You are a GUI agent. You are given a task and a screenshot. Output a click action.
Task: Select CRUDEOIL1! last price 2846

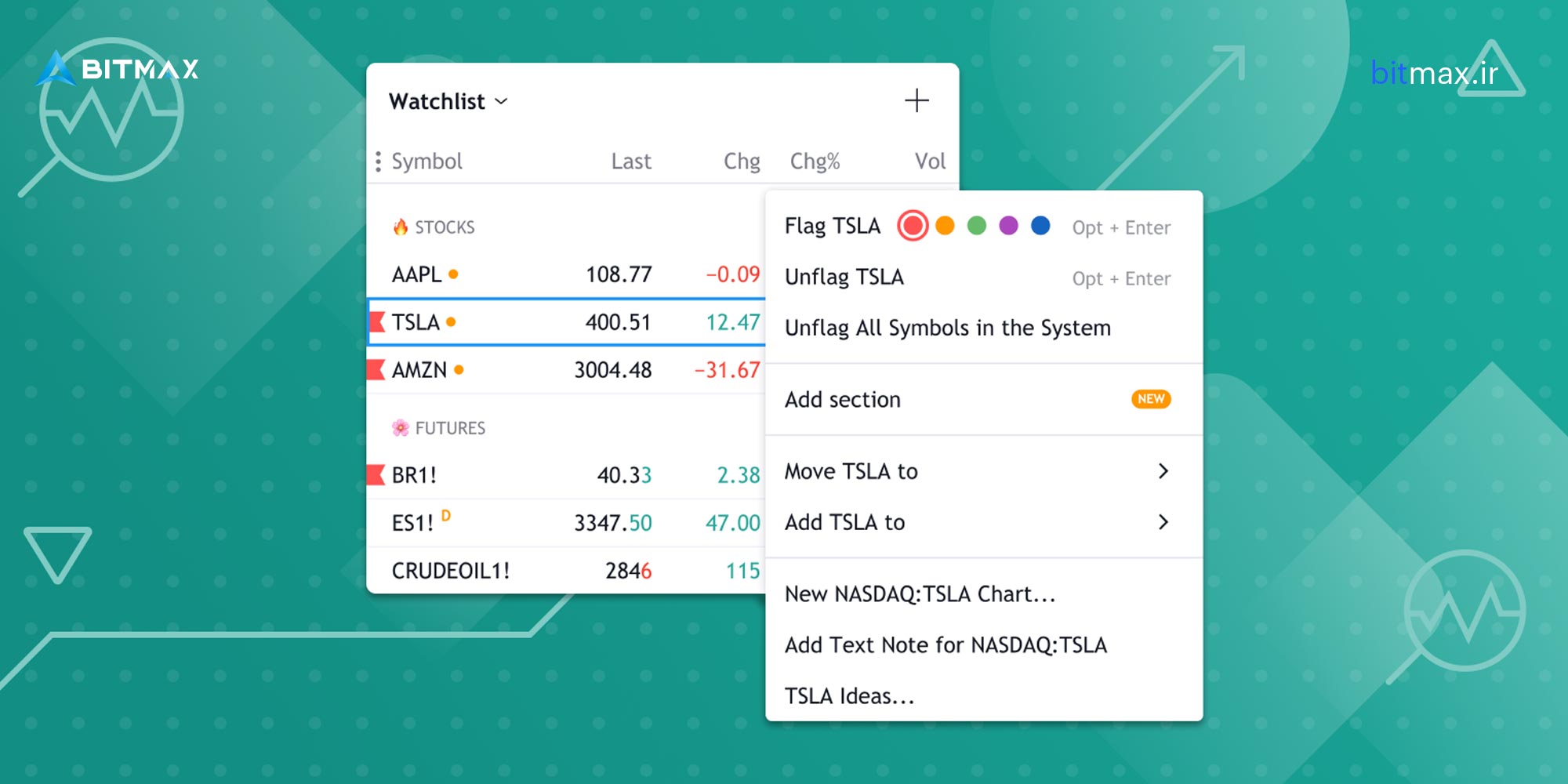click(x=628, y=571)
